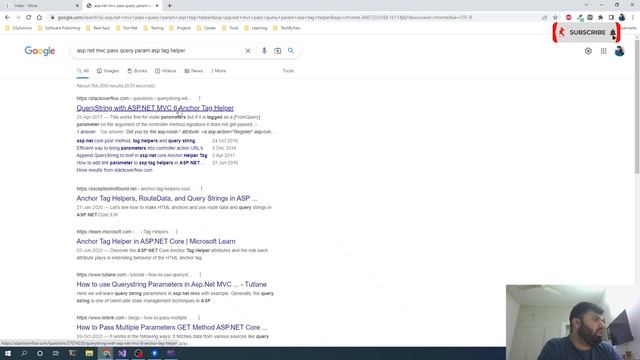Open options menu for learn.microsoft.com result
Screen dimensions: 640x360
click(x=176, y=232)
